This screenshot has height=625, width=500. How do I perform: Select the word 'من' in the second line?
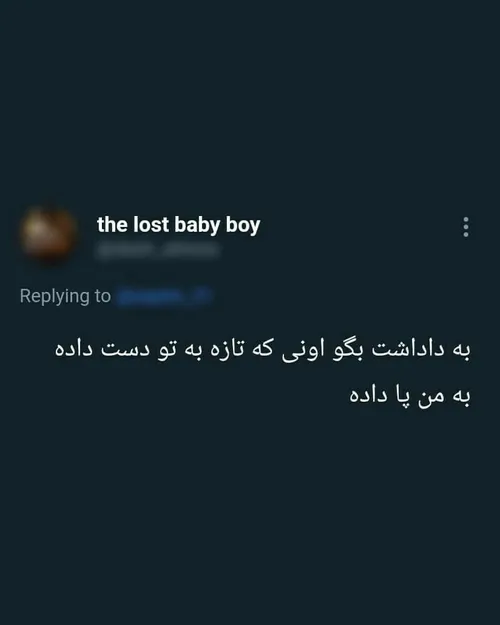(x=431, y=397)
